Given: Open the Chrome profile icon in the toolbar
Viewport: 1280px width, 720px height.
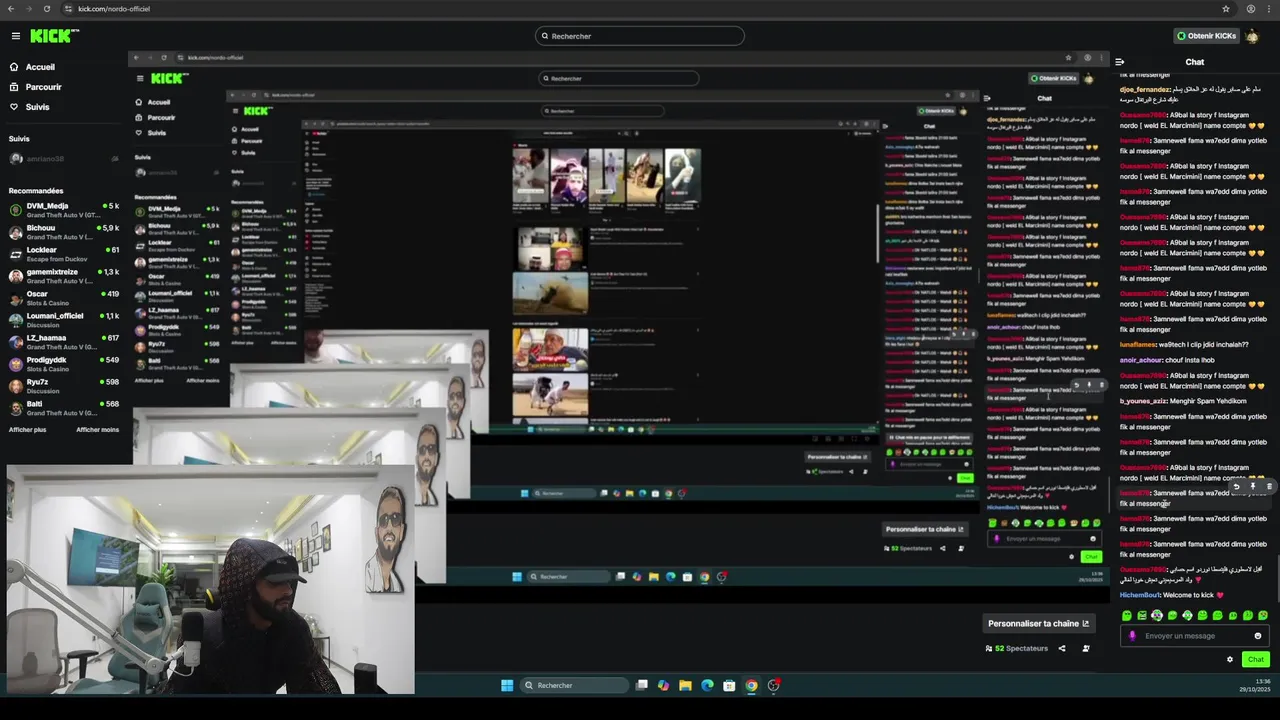Looking at the screenshot, I should pyautogui.click(x=1251, y=9).
